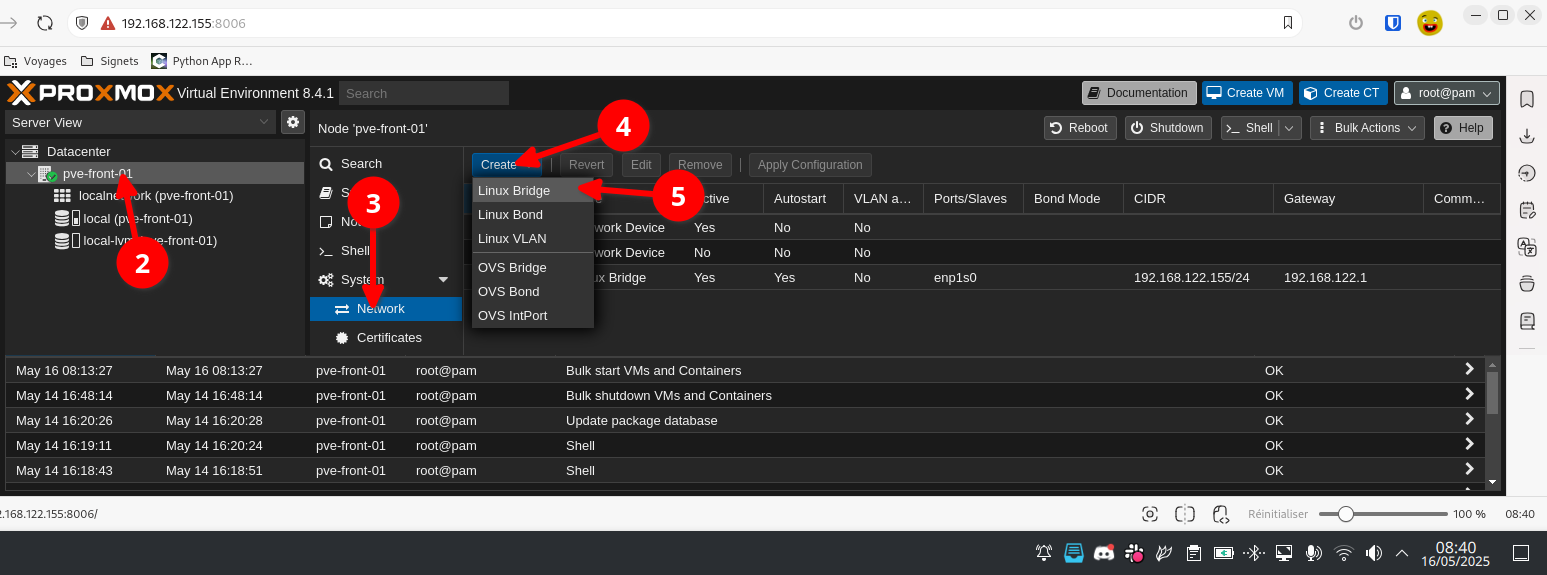
Task: Click the Proxmox search input field
Action: tap(423, 93)
